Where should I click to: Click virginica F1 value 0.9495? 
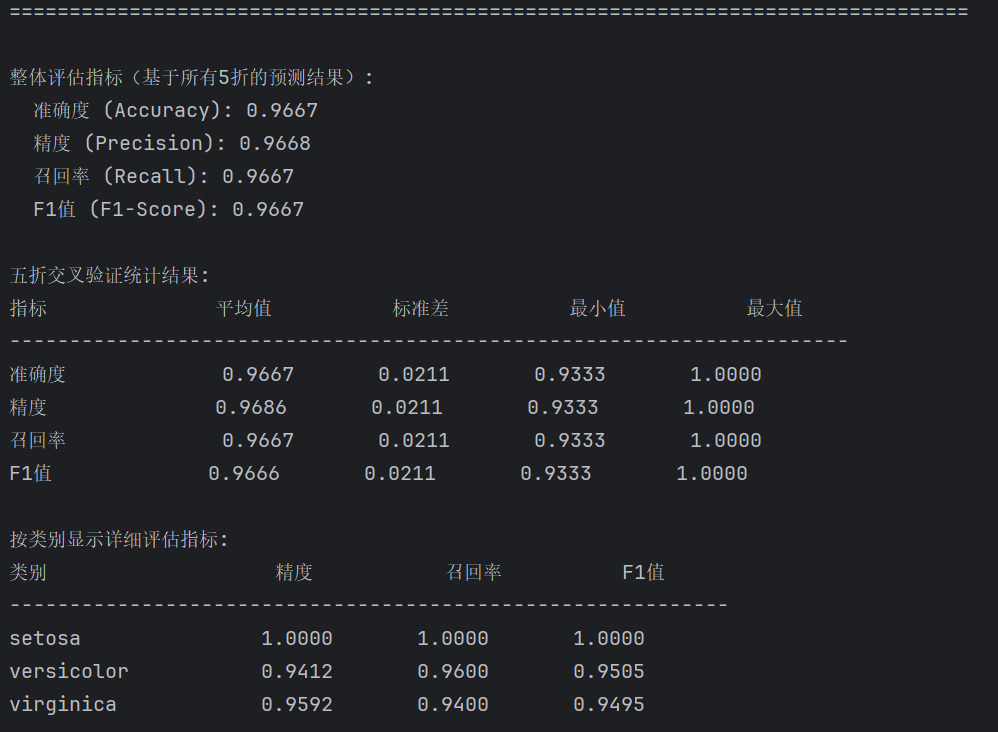tap(608, 705)
